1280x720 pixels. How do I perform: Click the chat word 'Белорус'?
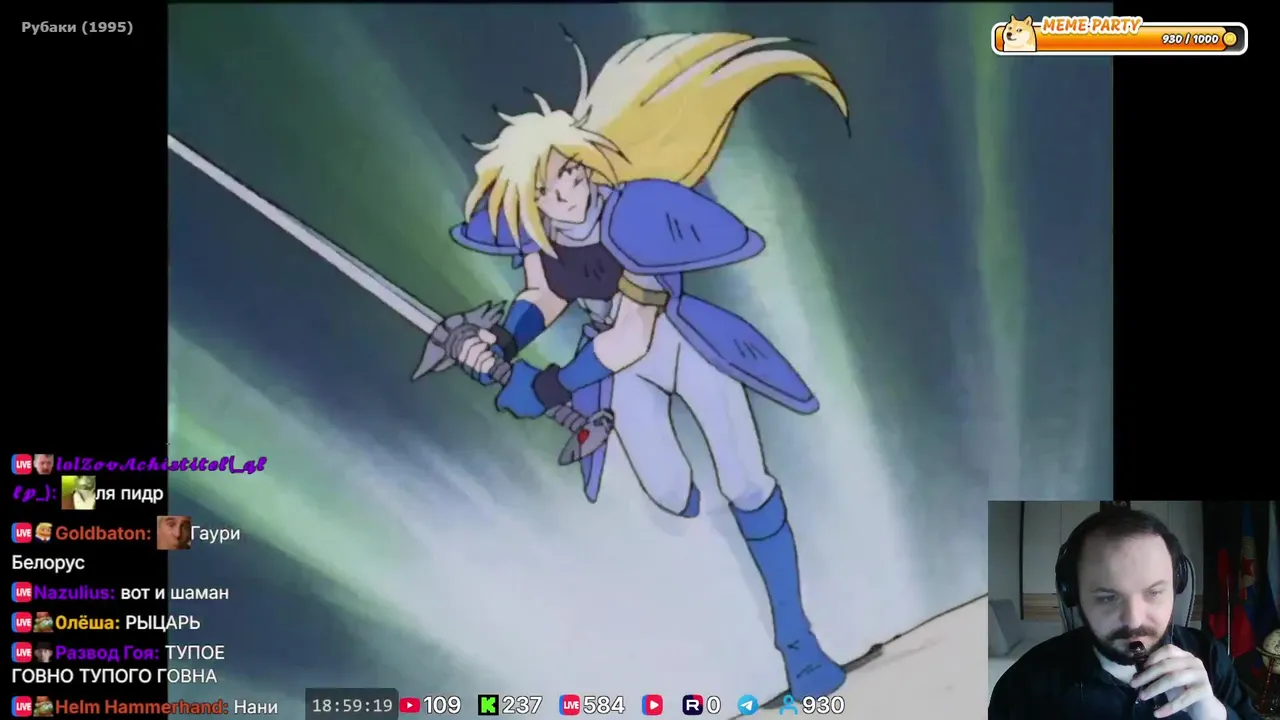(x=48, y=563)
